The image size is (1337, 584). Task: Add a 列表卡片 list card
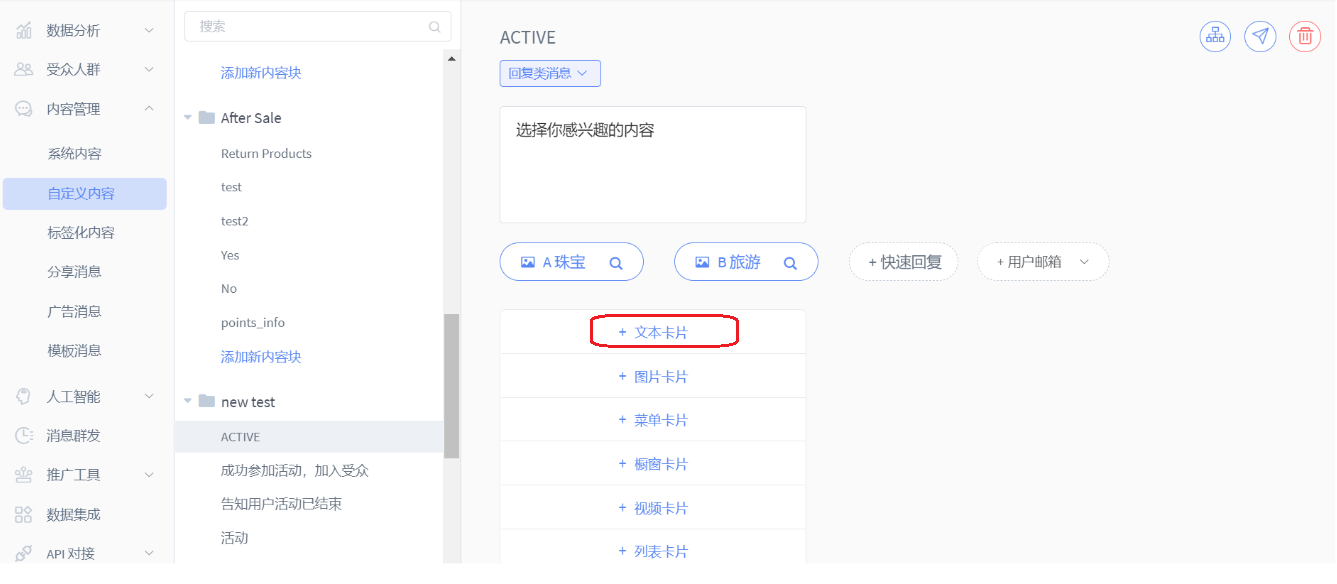point(653,551)
